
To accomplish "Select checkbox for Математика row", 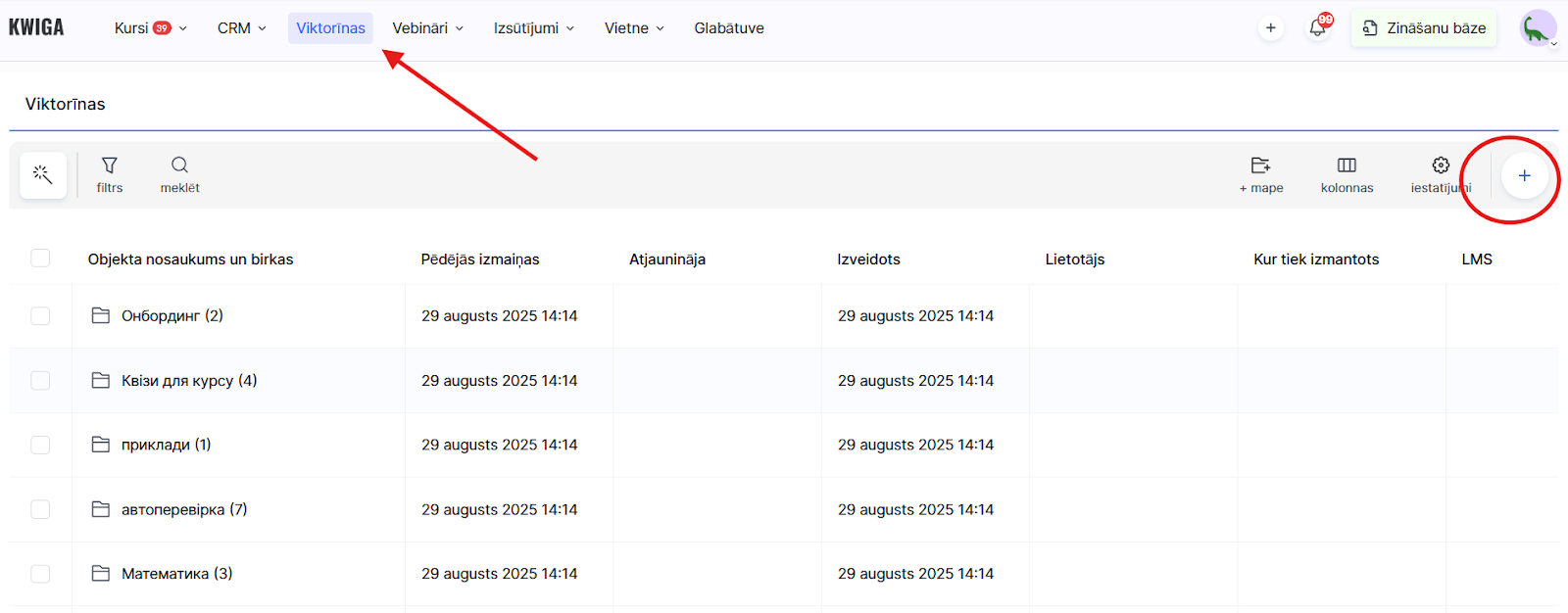I will tap(40, 574).
